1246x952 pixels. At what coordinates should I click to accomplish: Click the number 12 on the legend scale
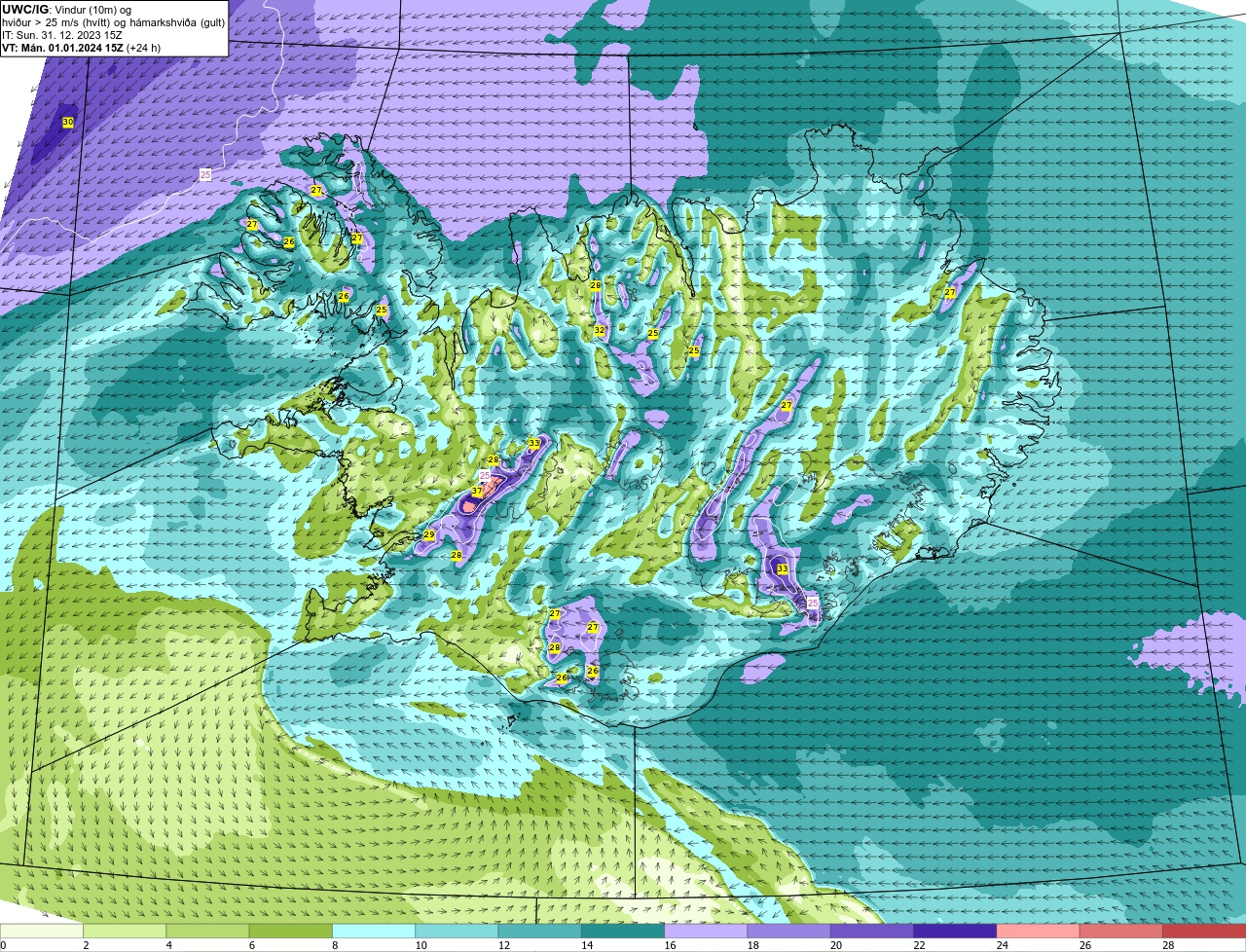coord(503,945)
